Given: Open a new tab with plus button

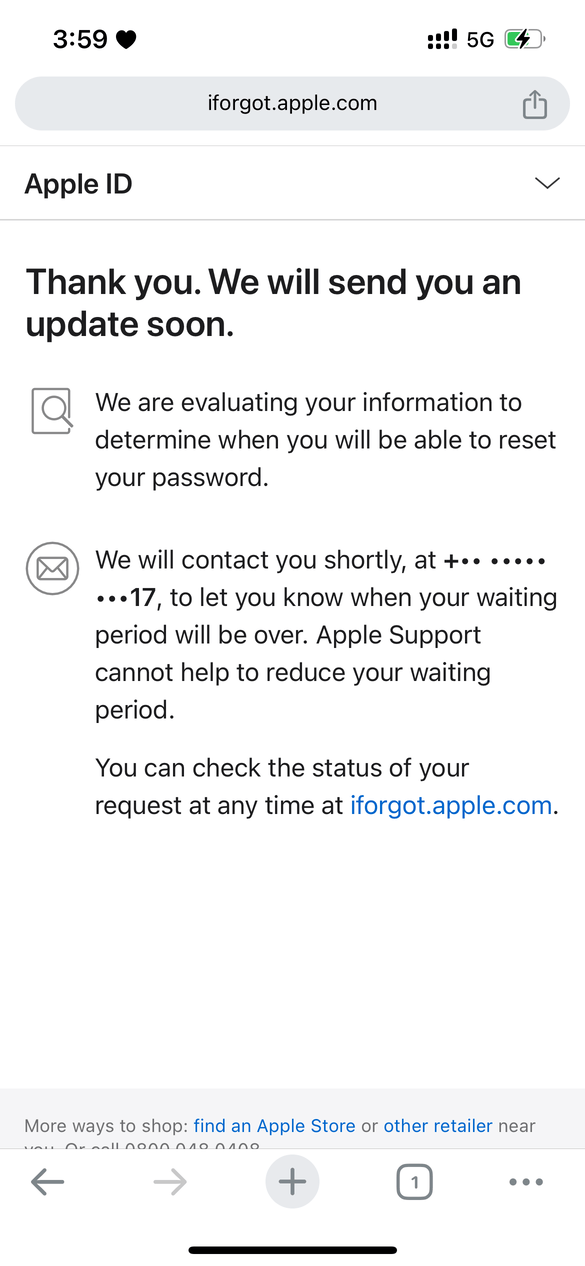Looking at the screenshot, I should [x=292, y=1183].
